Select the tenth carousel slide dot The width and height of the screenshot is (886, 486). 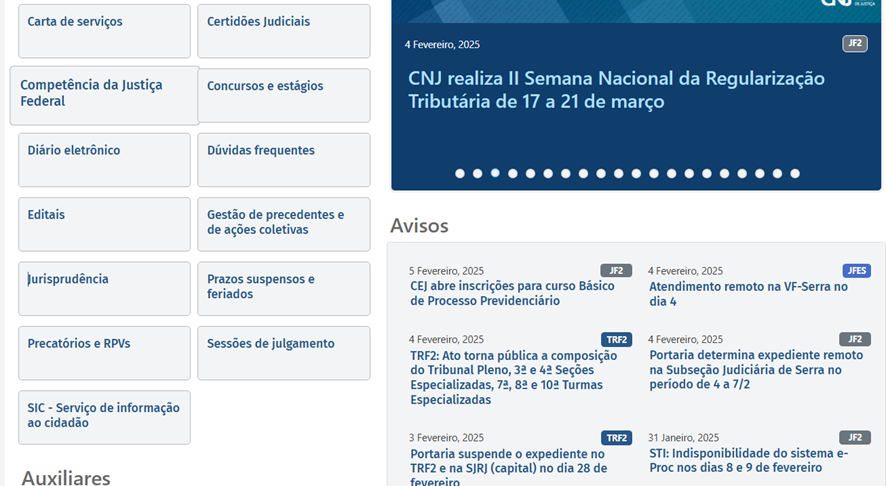pyautogui.click(x=619, y=173)
